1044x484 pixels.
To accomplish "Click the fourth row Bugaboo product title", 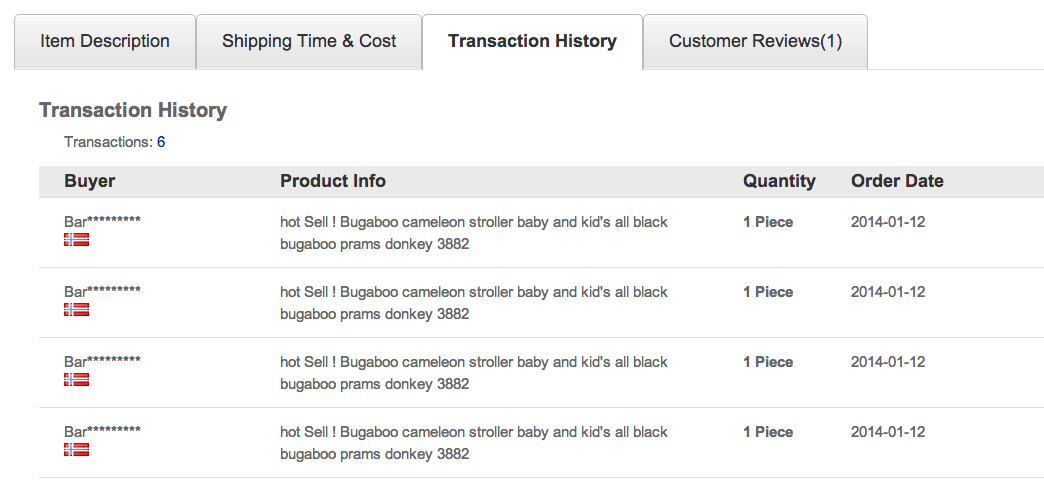I will [x=473, y=443].
